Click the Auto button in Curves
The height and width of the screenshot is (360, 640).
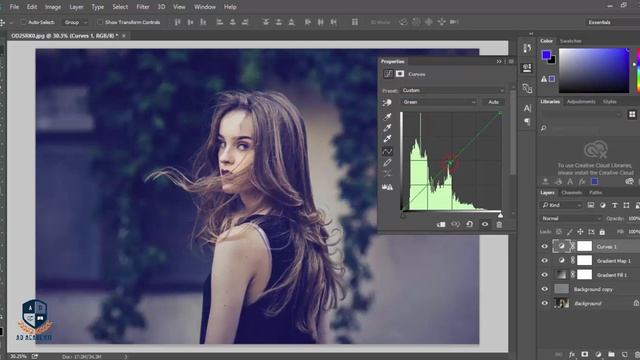point(493,102)
